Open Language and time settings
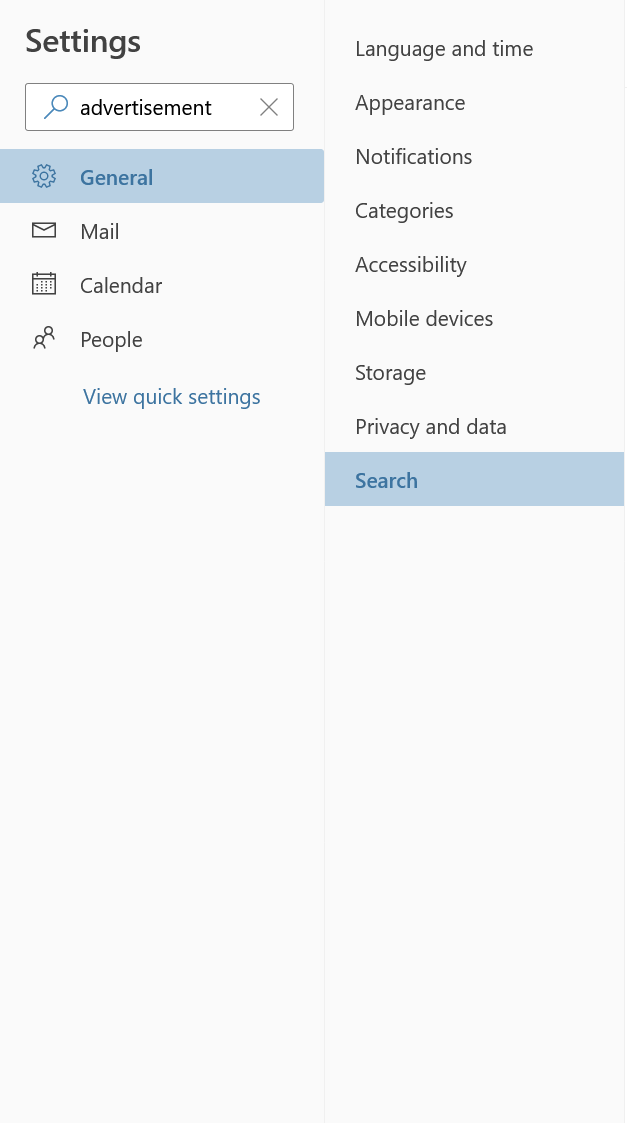This screenshot has width=627, height=1123. click(444, 48)
